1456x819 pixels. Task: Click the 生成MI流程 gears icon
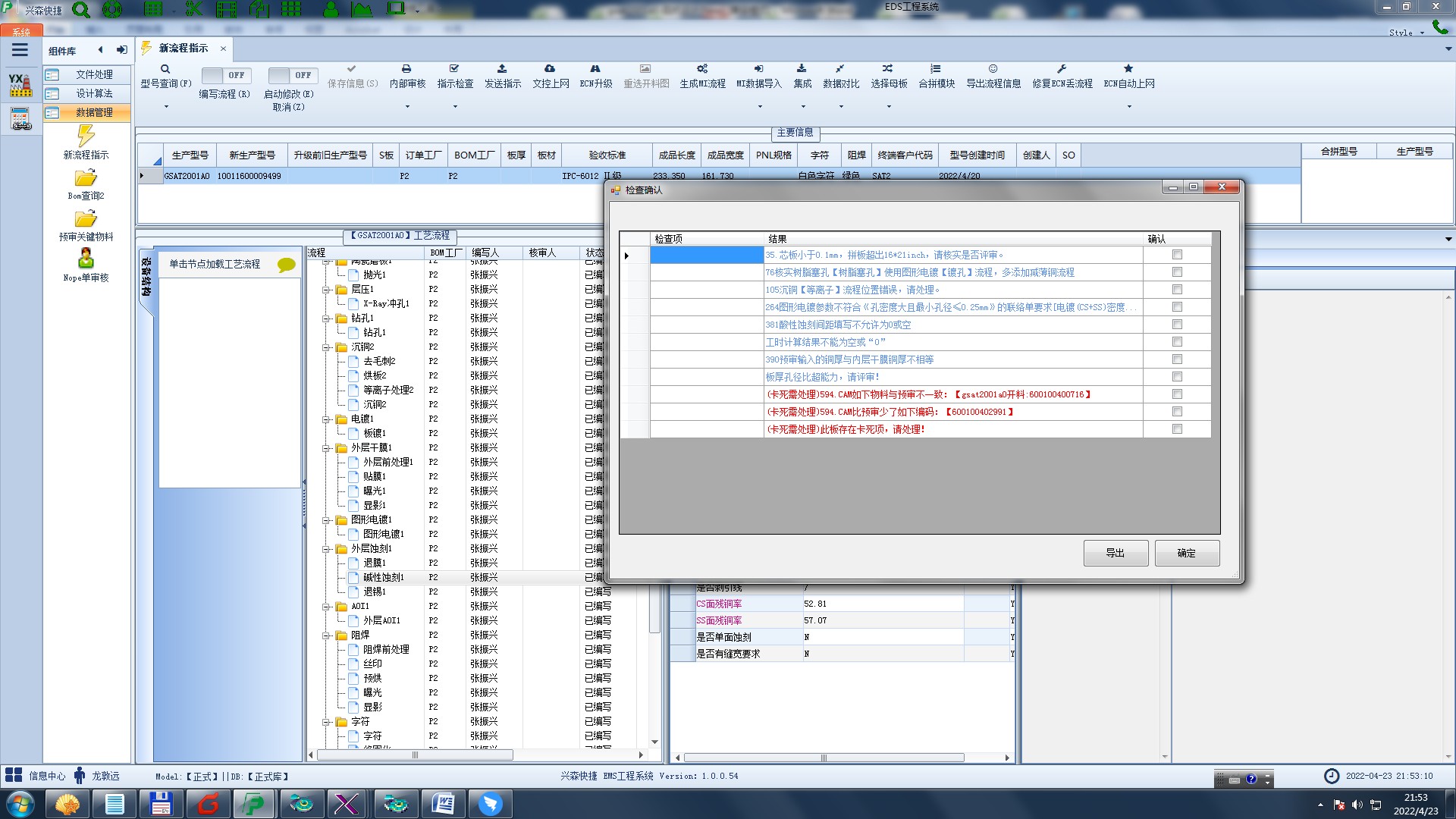click(x=702, y=69)
